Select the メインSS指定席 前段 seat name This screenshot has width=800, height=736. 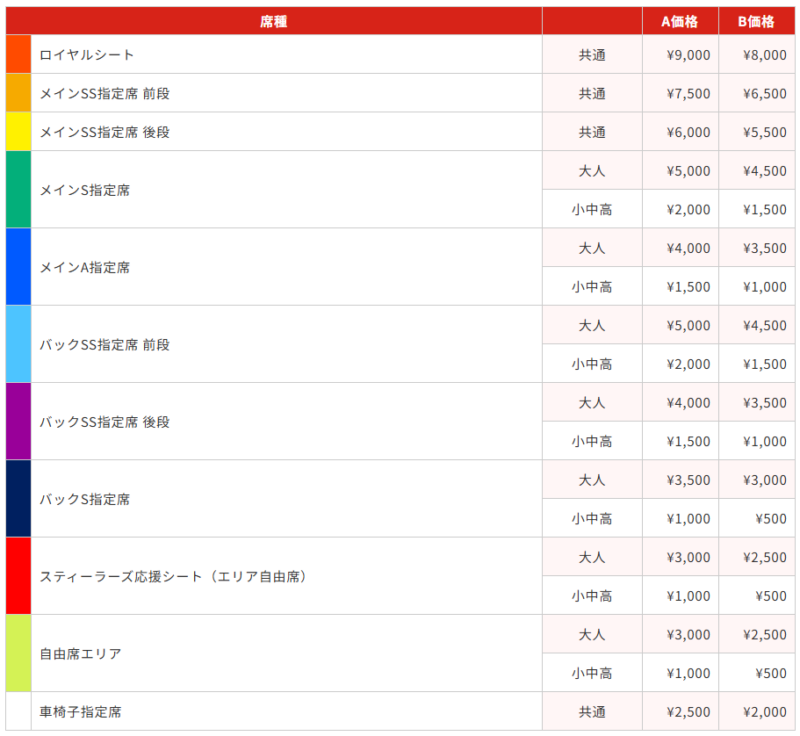tap(105, 93)
